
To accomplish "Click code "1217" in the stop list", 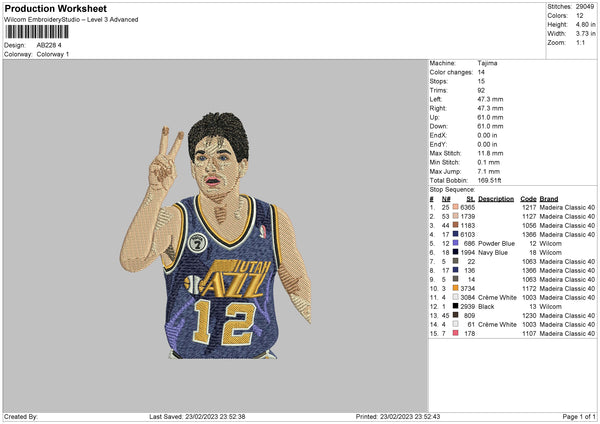I will pyautogui.click(x=529, y=207).
